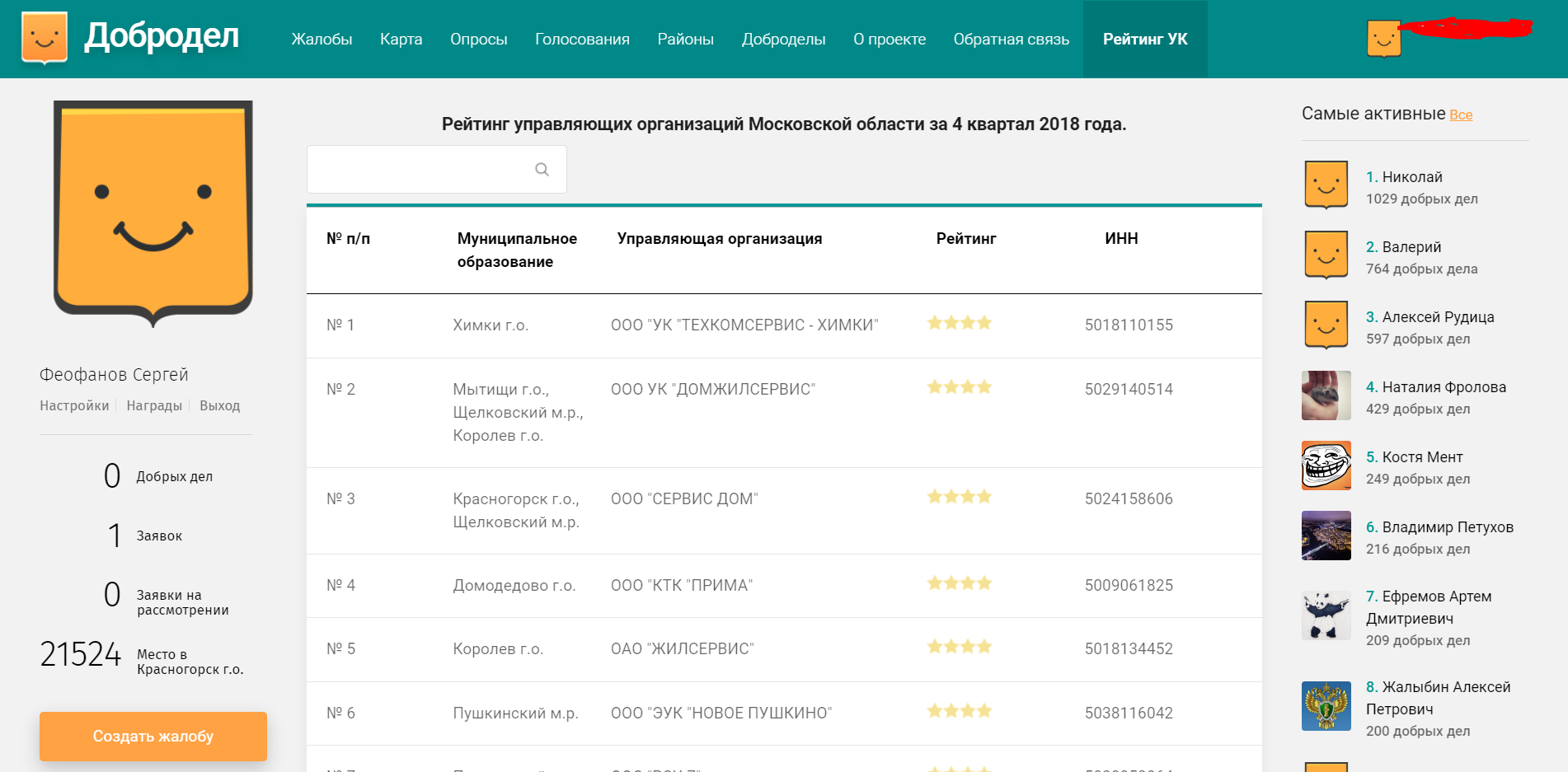1568x772 pixels.
Task: Click ООО УК "ДОМЖИЛСЕРВИС" cell
Action: pos(713,390)
